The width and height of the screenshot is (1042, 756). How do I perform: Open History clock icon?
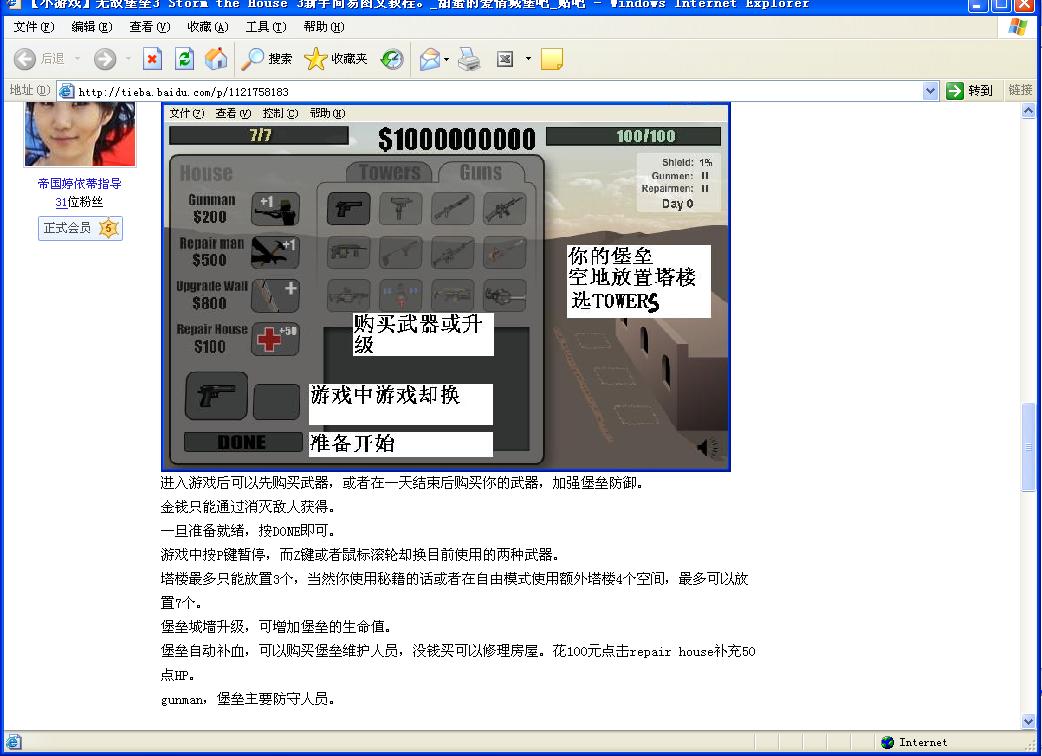coord(392,59)
